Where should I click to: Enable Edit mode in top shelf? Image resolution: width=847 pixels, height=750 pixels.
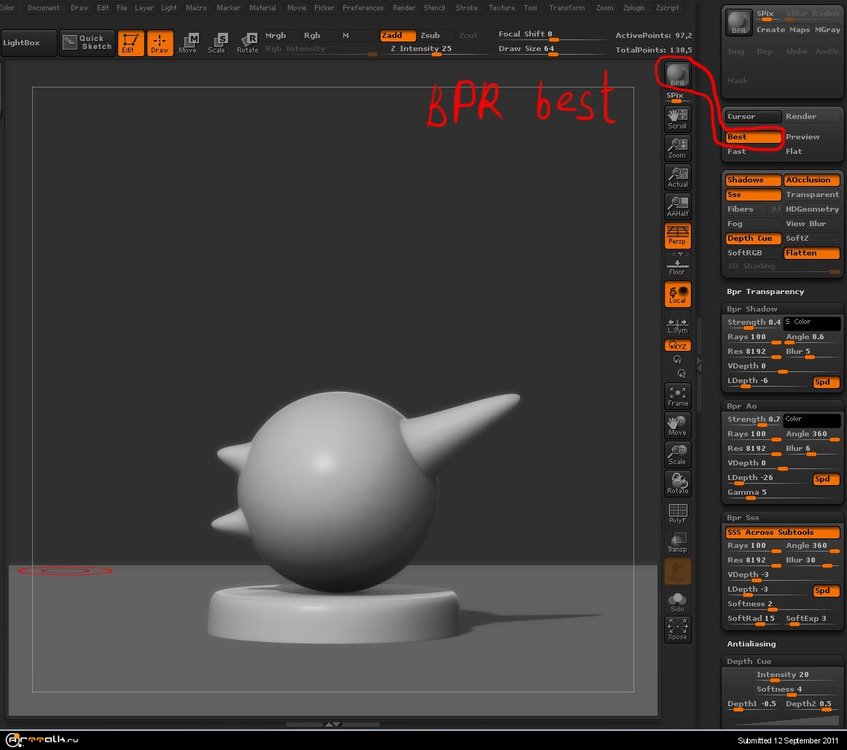click(130, 43)
